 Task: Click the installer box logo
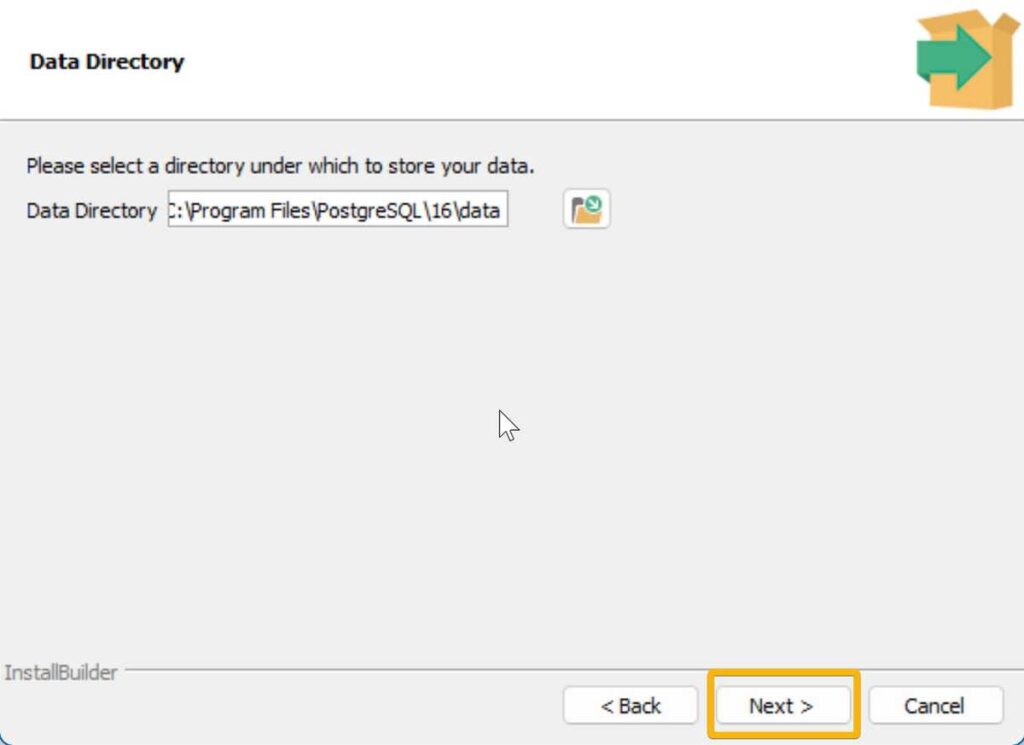tap(968, 59)
